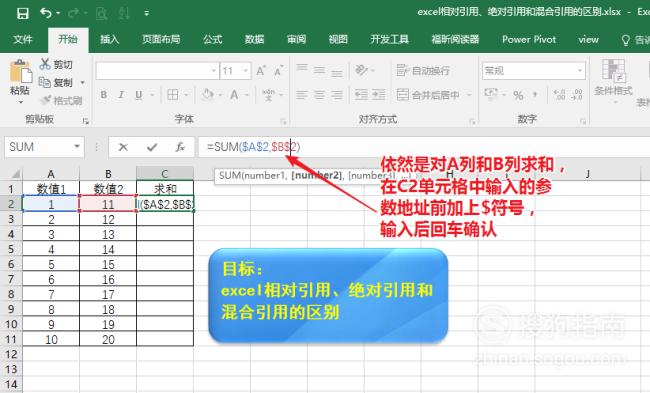The image size is (650, 393).
Task: Select row 5 header
Action: pyautogui.click(x=11, y=249)
